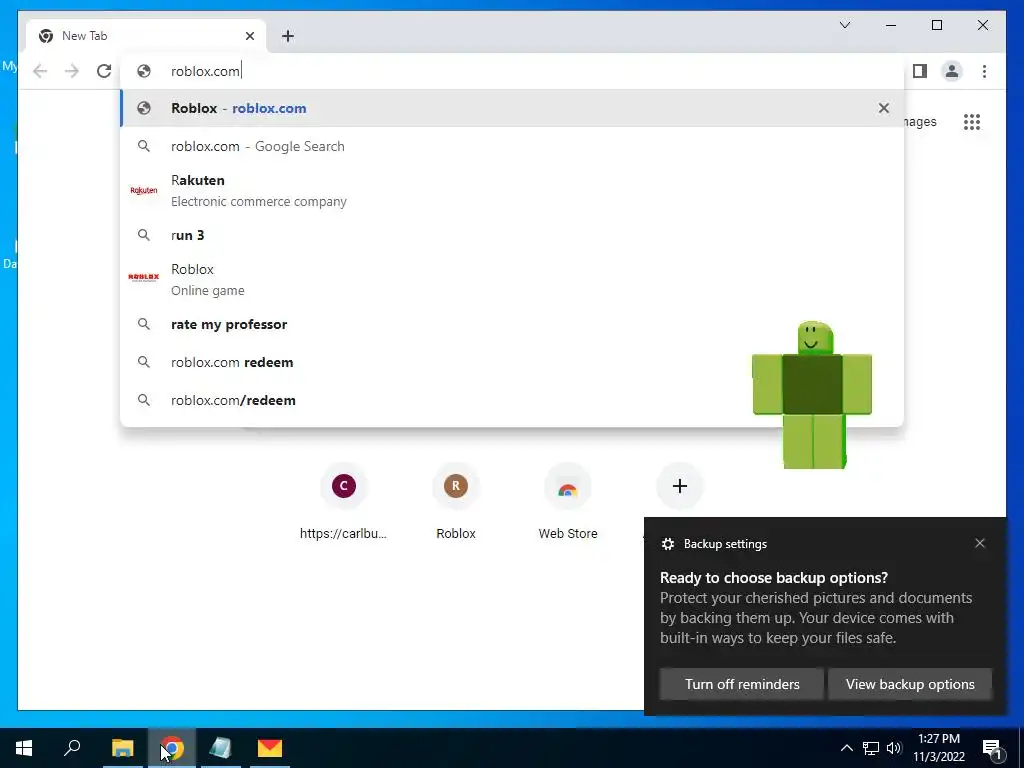Click into the roblox.com address bar
The height and width of the screenshot is (768, 1024).
pyautogui.click(x=512, y=71)
